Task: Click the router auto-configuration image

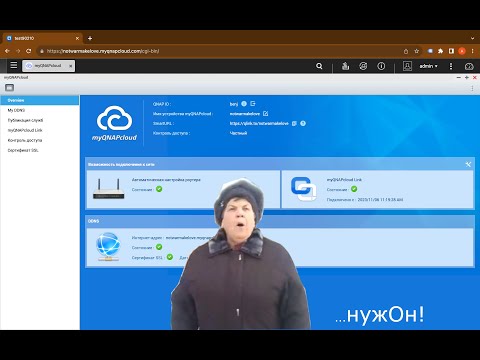Action: tap(108, 189)
